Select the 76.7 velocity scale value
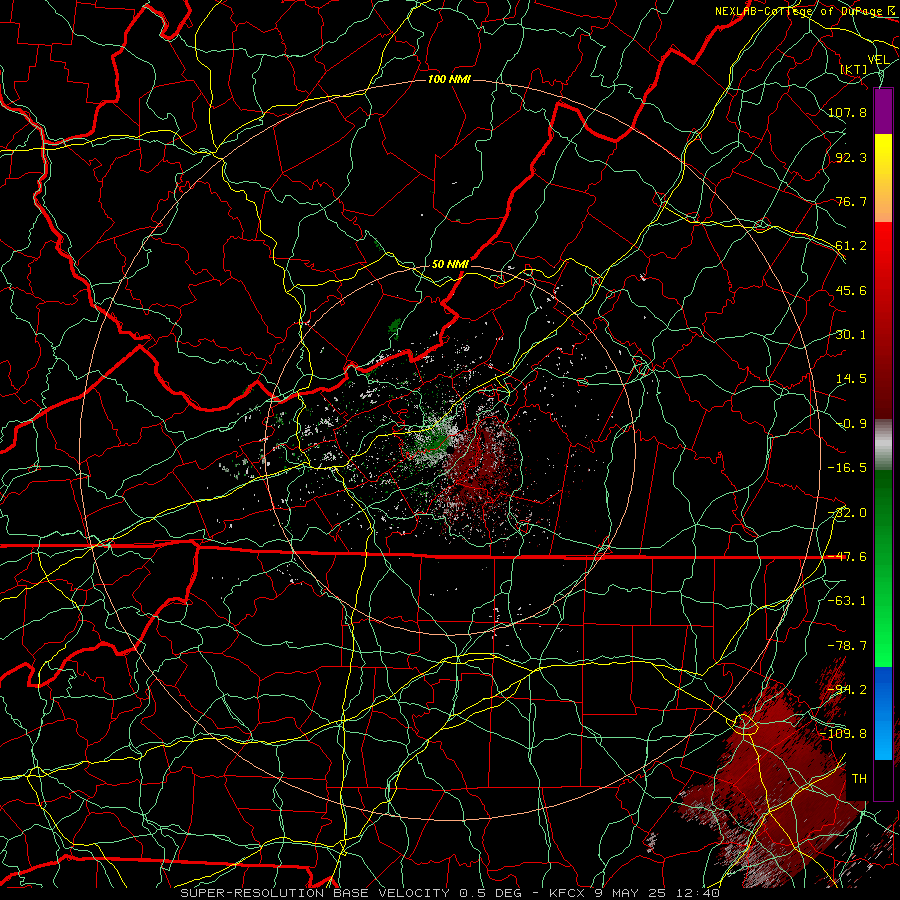 point(851,201)
